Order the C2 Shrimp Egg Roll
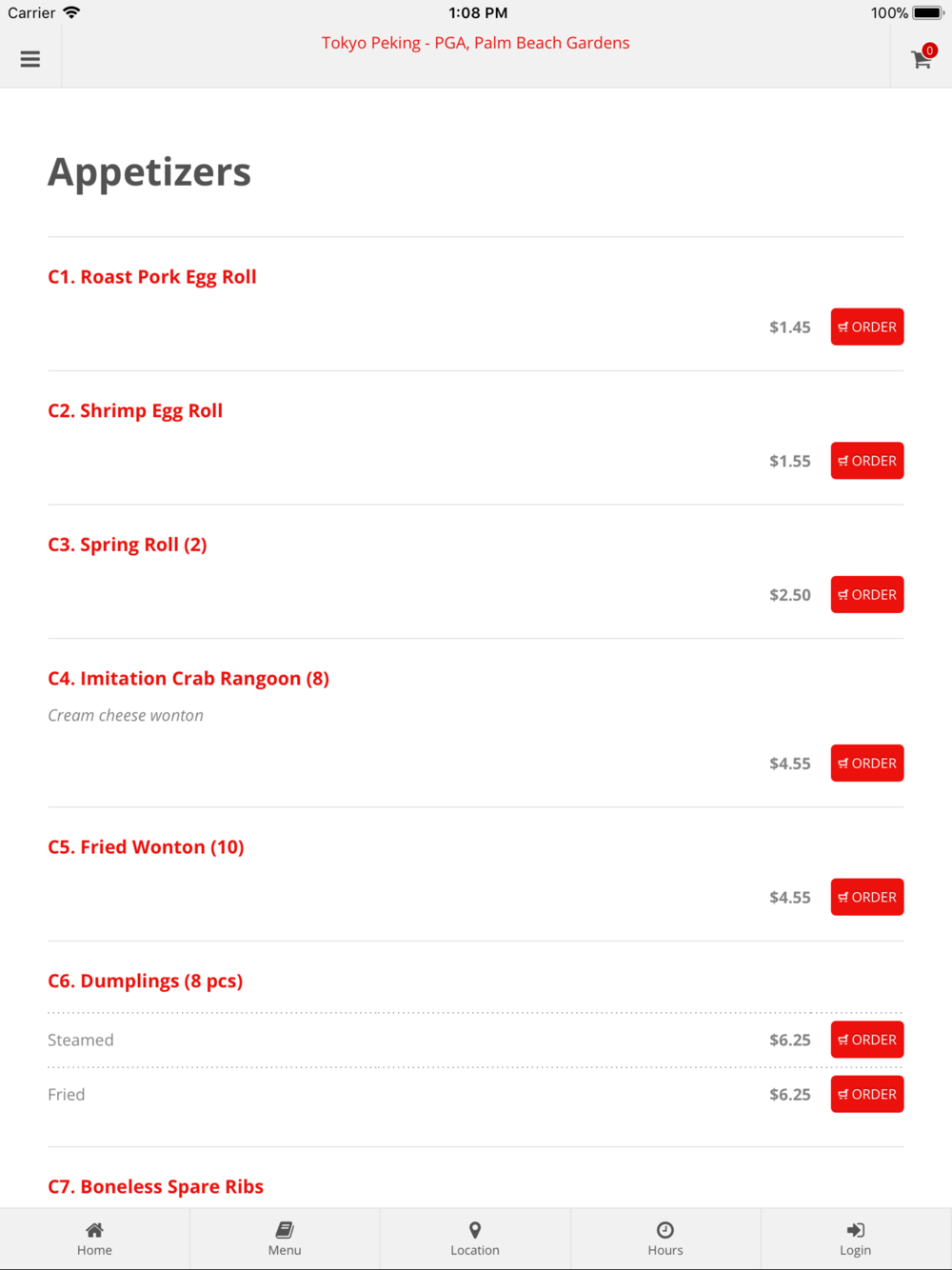Screen dimensions: 952x1270 point(867,461)
